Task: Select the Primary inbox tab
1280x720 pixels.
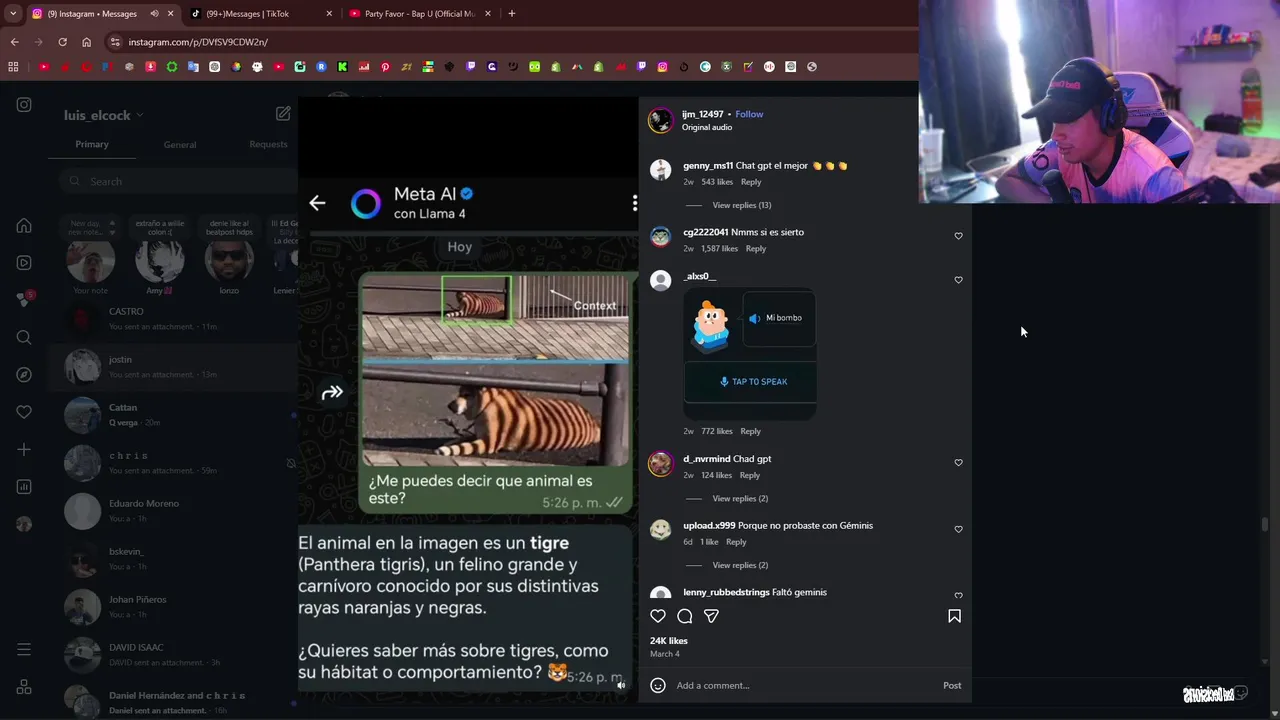Action: (x=92, y=144)
